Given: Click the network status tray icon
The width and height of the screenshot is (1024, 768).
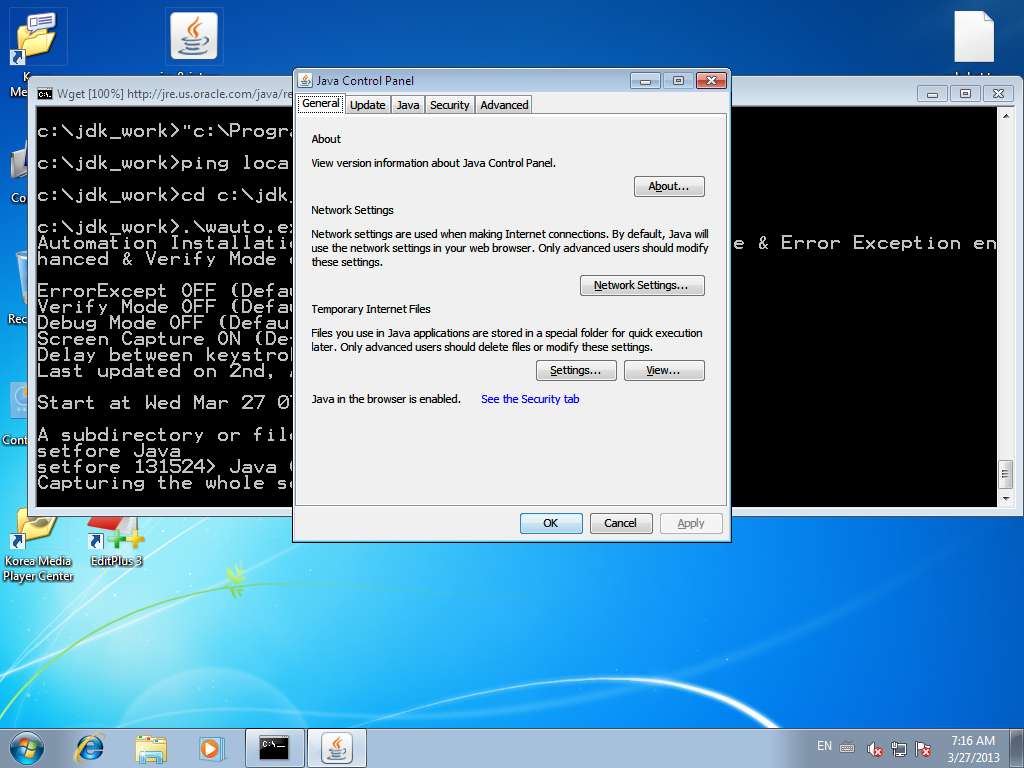Looking at the screenshot, I should point(899,749).
